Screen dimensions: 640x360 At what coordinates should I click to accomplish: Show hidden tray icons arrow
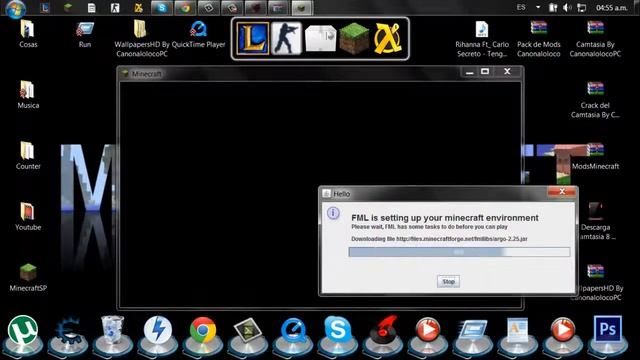pyautogui.click(x=538, y=7)
